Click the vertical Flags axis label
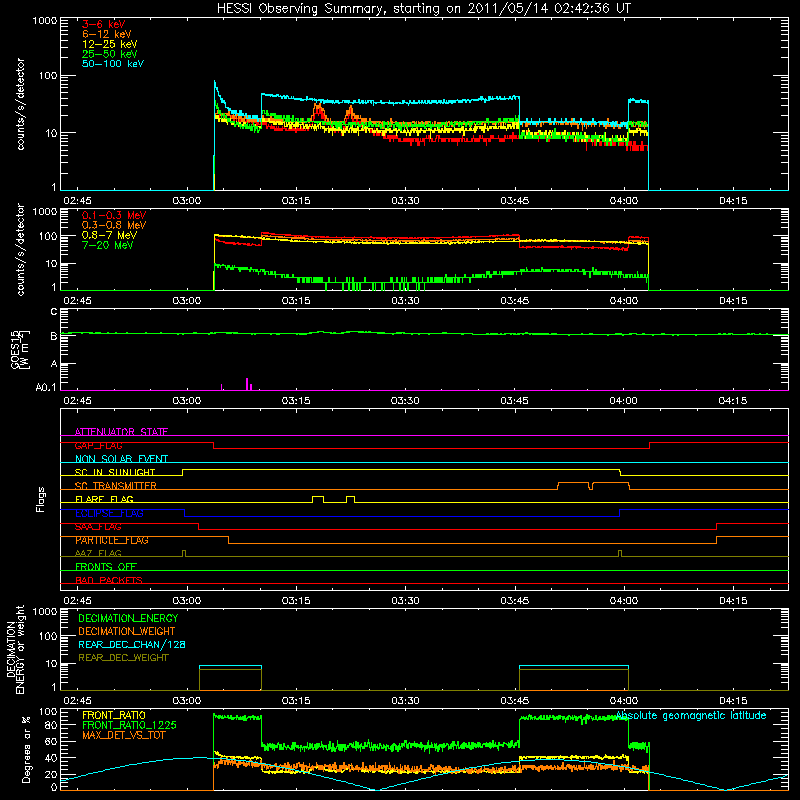Screen dimensions: 800x800 pyautogui.click(x=41, y=499)
